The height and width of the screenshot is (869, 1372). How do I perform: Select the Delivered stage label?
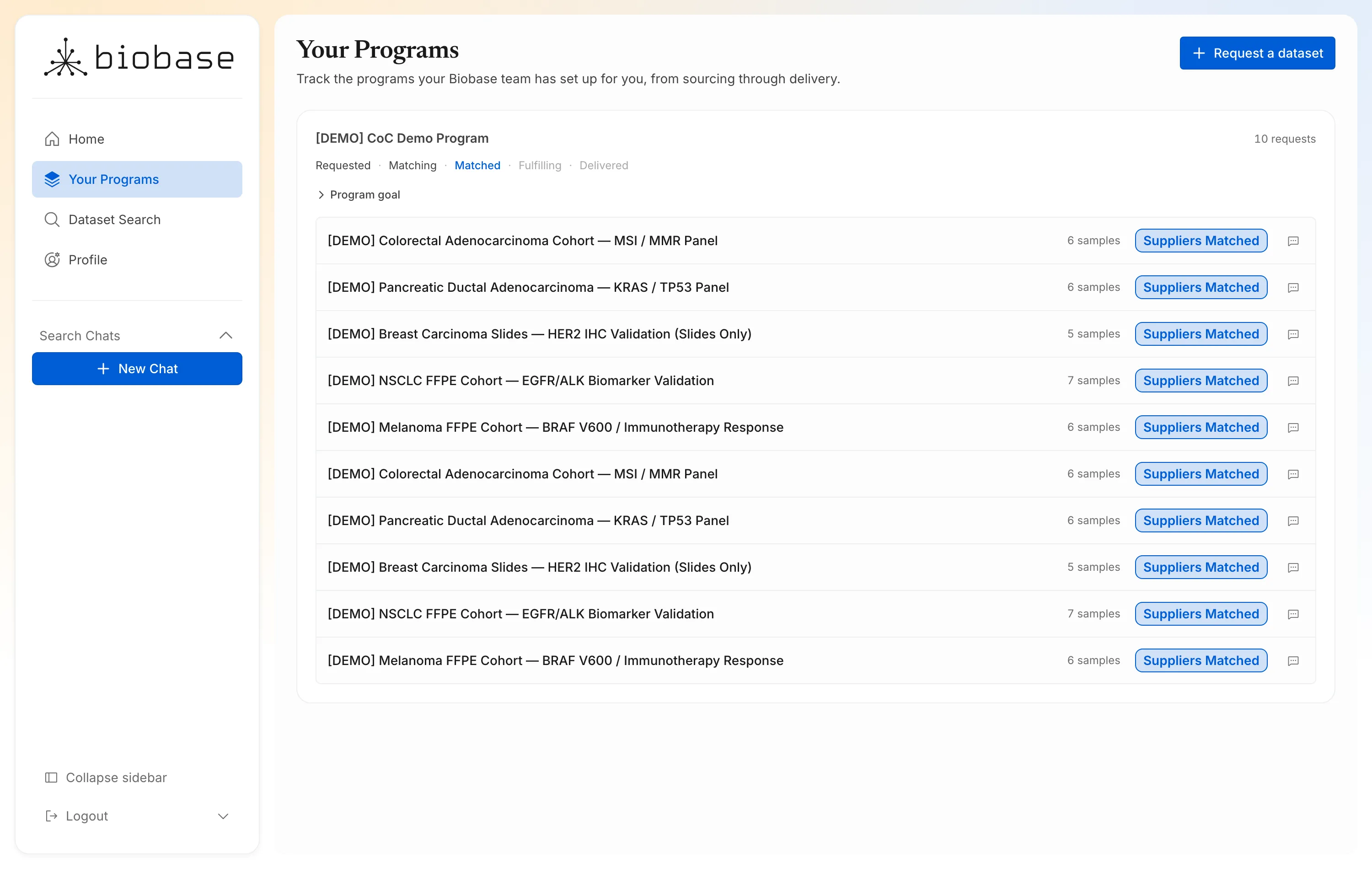click(603, 165)
